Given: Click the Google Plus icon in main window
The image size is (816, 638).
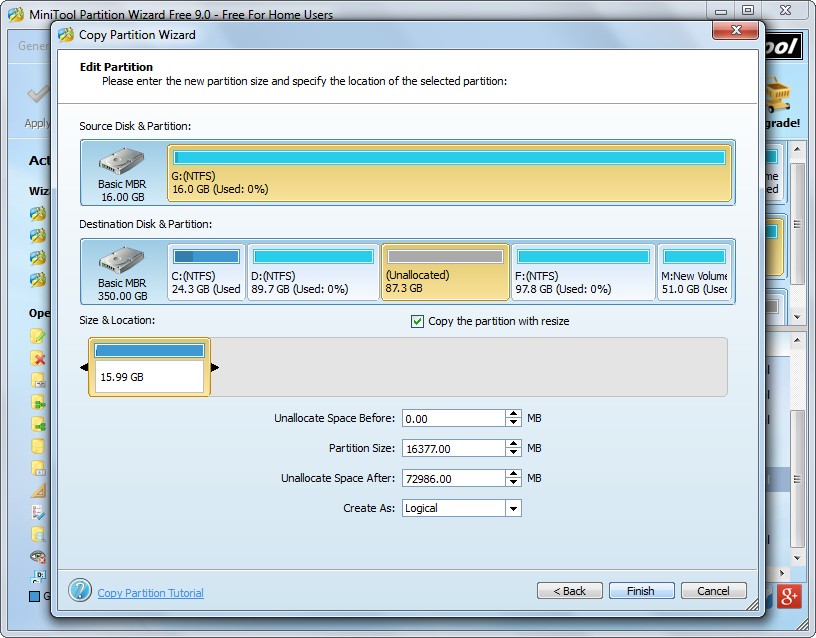Looking at the screenshot, I should [789, 596].
